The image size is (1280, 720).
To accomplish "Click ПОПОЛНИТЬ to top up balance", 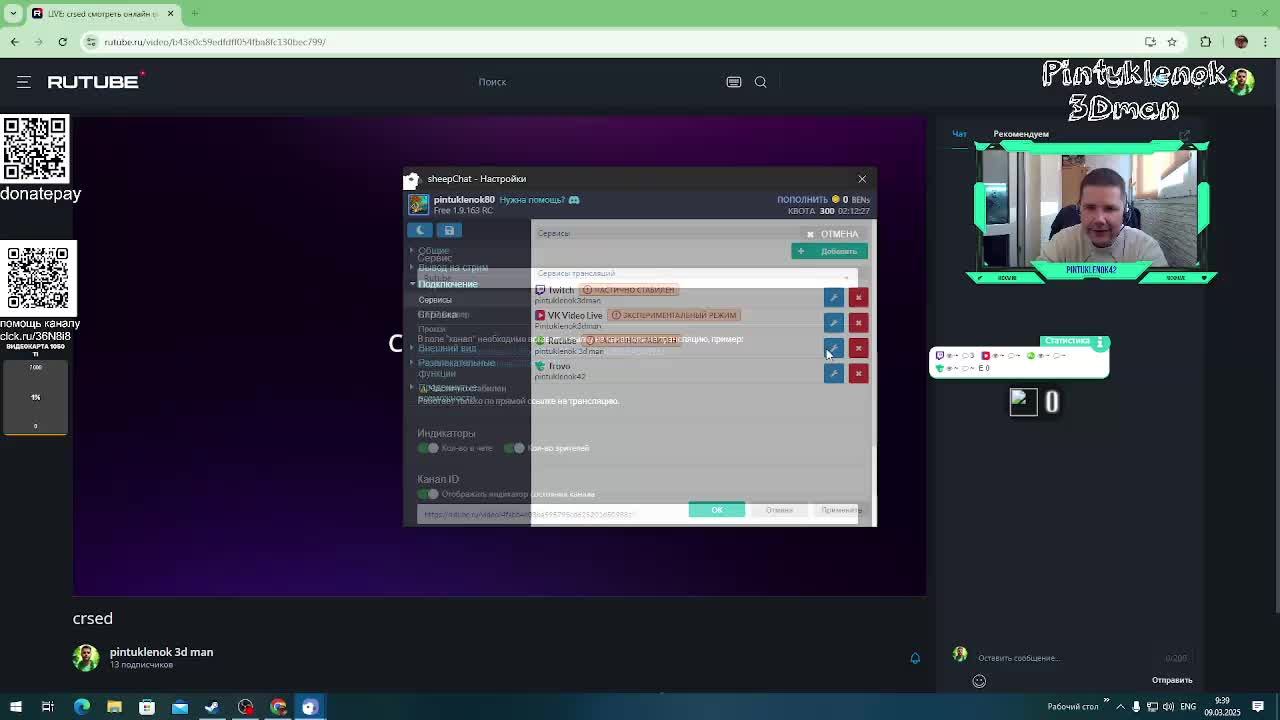I will tap(802, 200).
